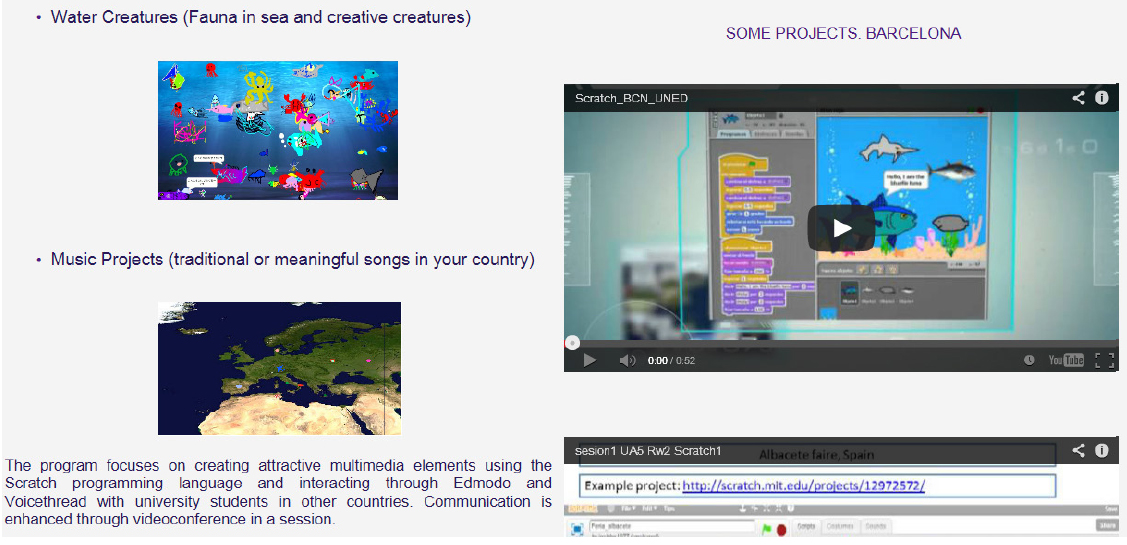The height and width of the screenshot is (545, 1127).
Task: Open the sesion1 UA5 Rw2 Scratch1 video title
Action: click(x=648, y=451)
